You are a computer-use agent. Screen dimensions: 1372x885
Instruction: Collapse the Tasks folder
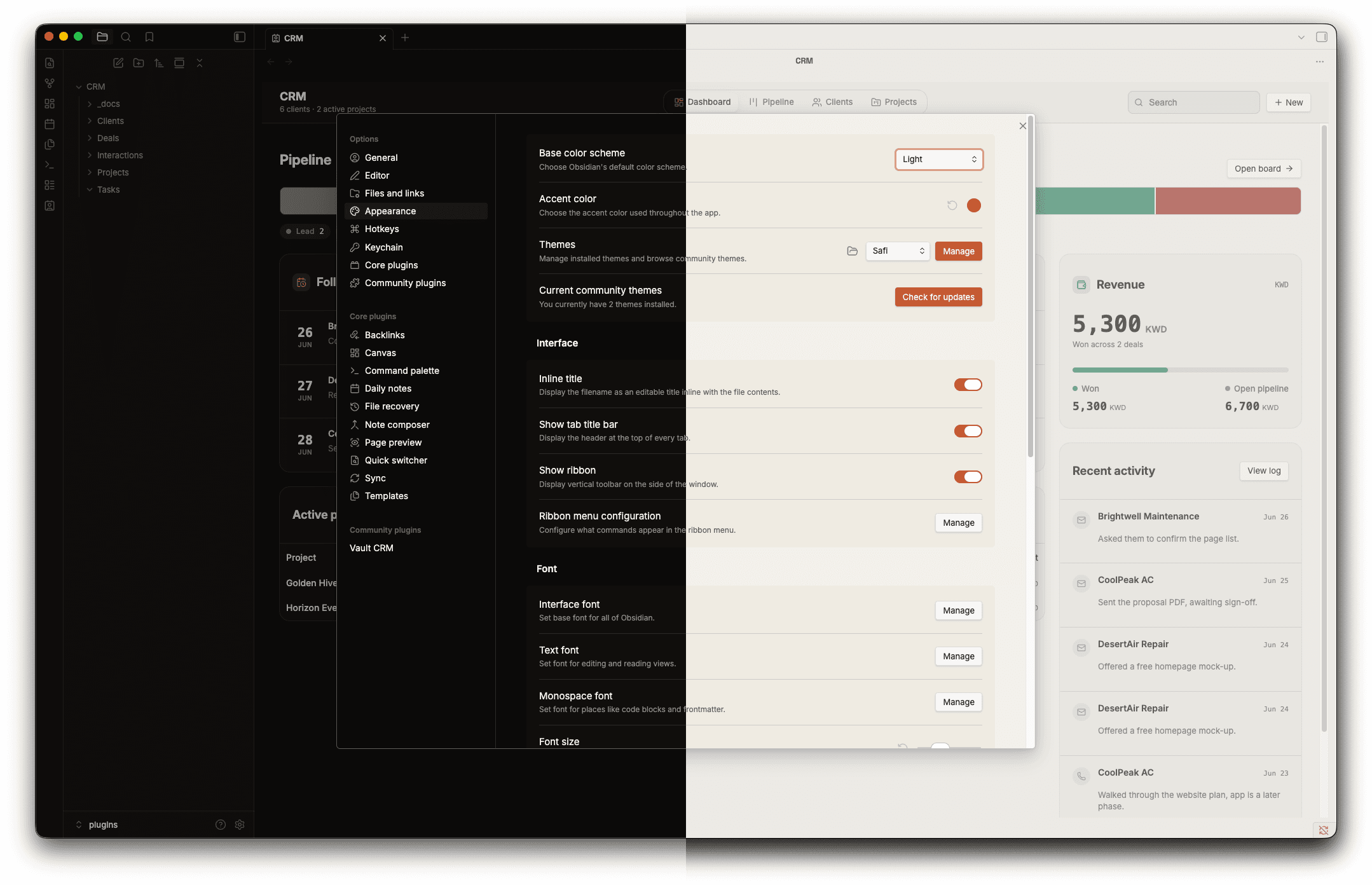[x=90, y=189]
